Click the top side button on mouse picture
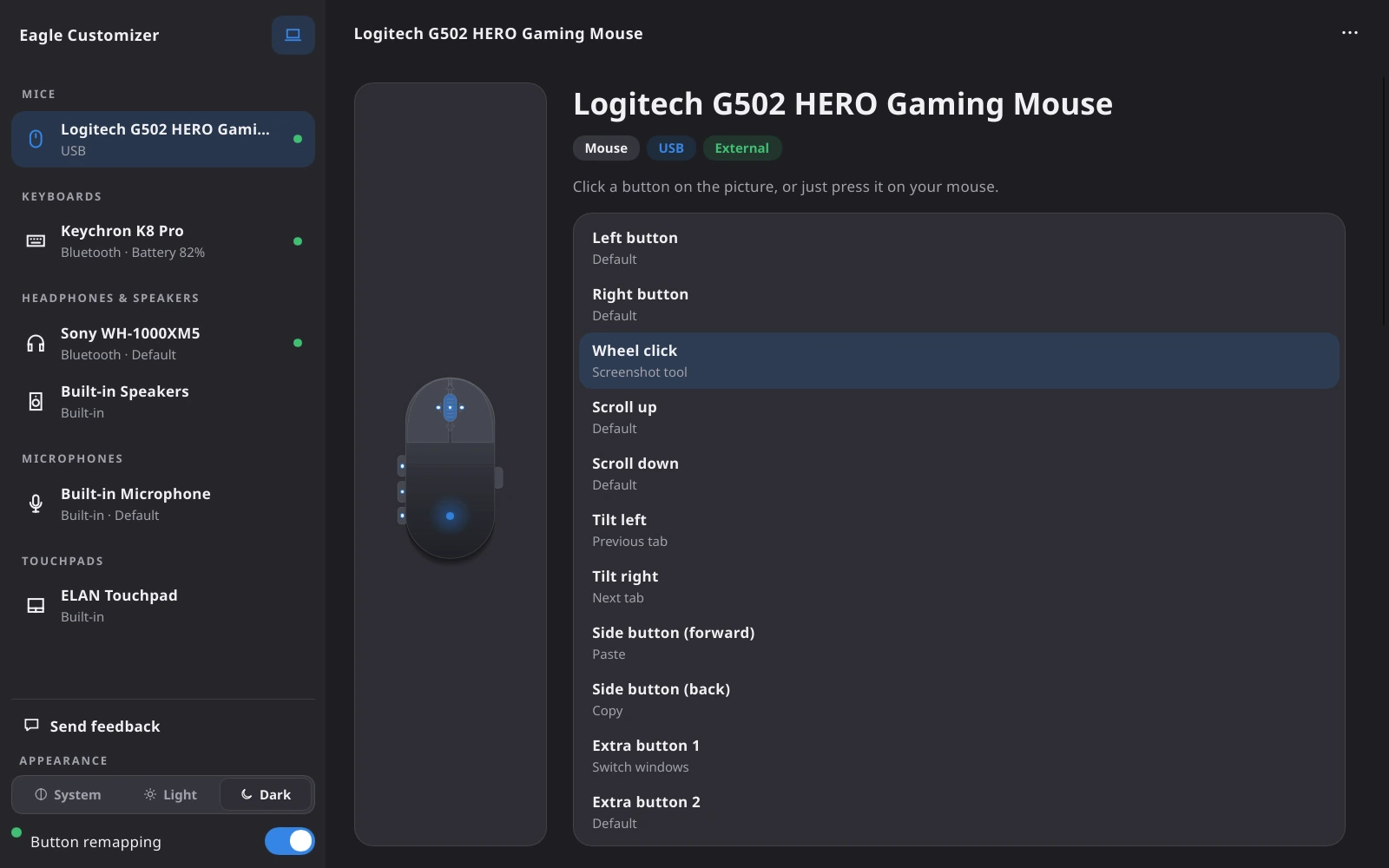This screenshot has width=1389, height=868. [x=402, y=466]
